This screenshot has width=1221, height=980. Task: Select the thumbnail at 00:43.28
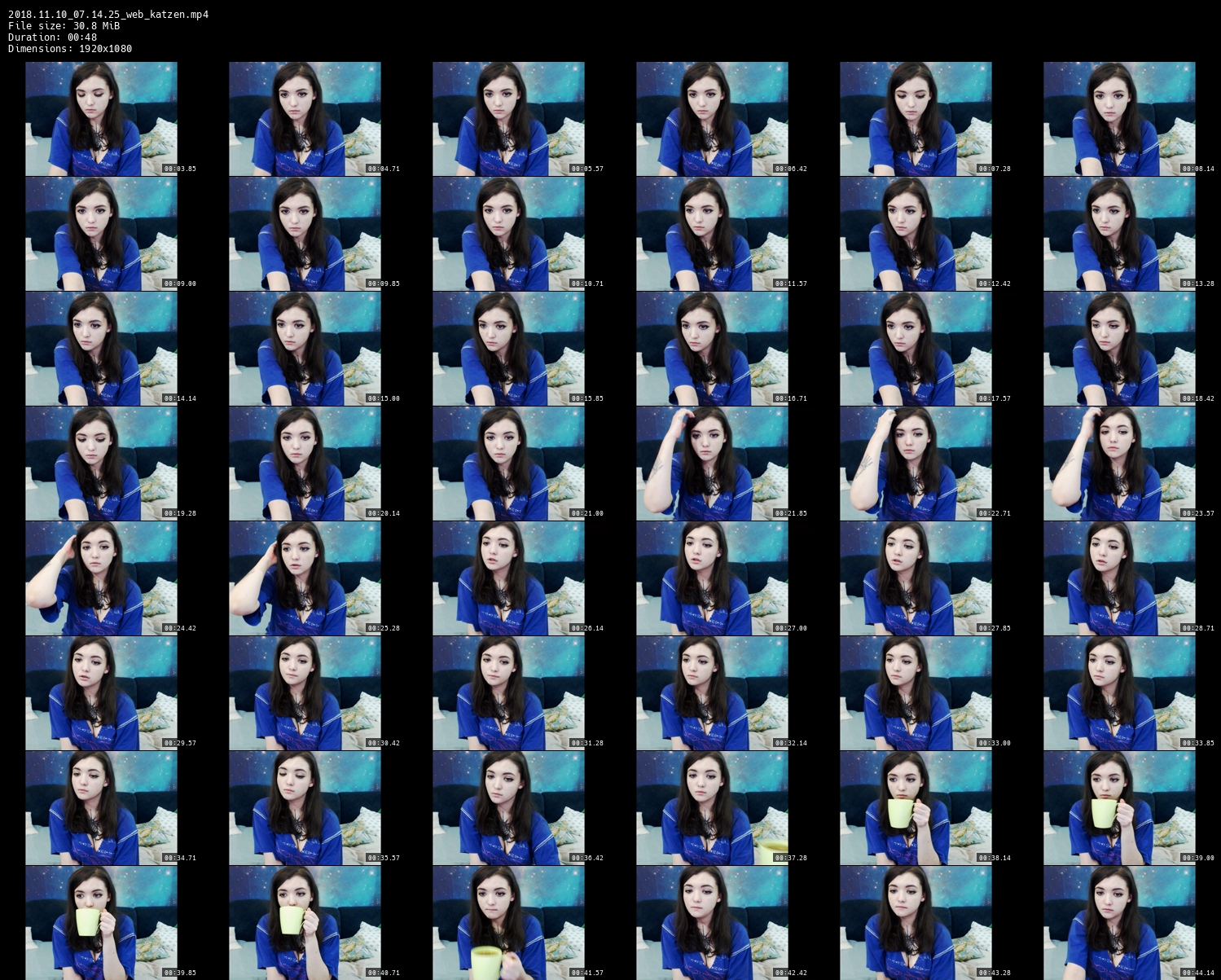tap(916, 923)
